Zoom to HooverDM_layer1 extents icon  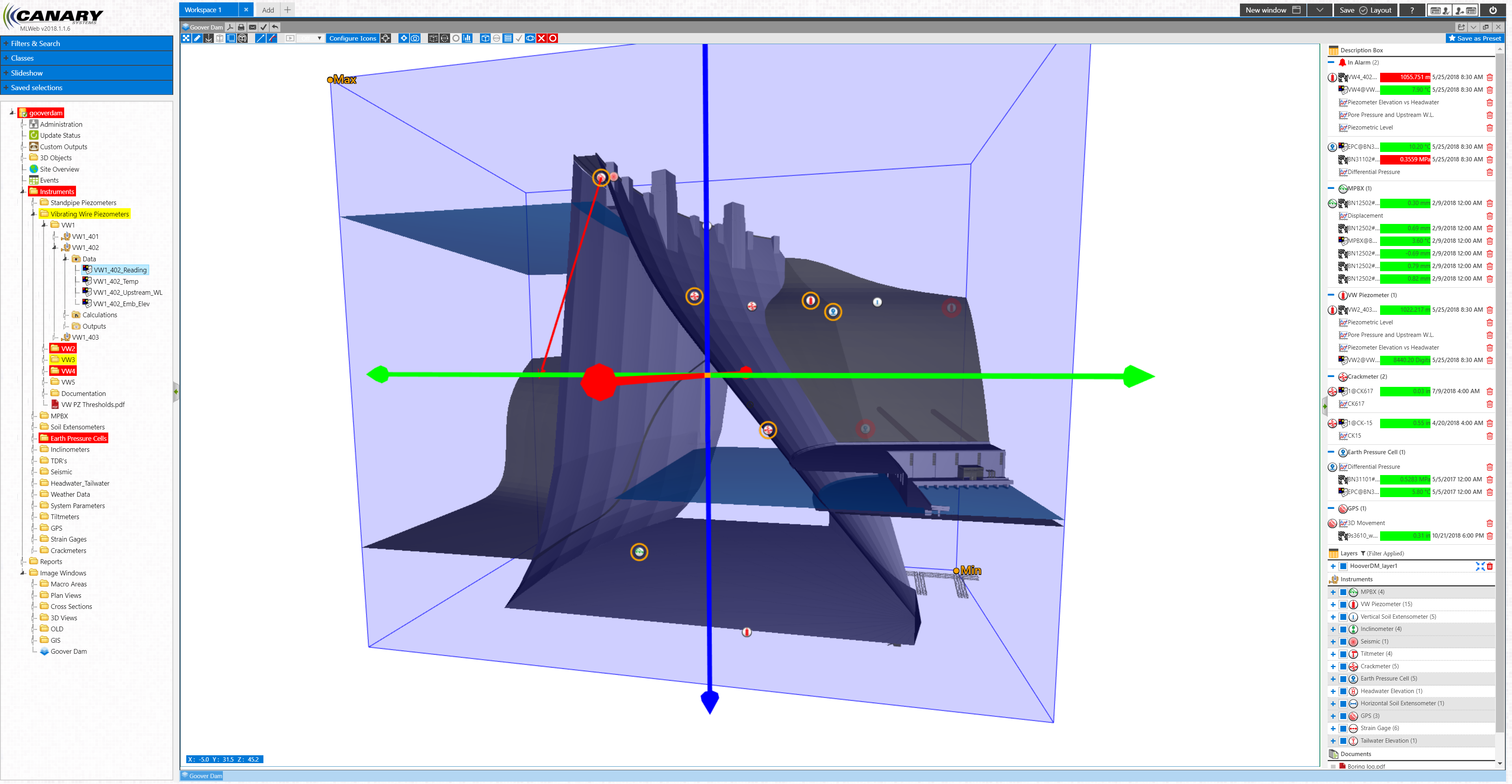[1480, 566]
